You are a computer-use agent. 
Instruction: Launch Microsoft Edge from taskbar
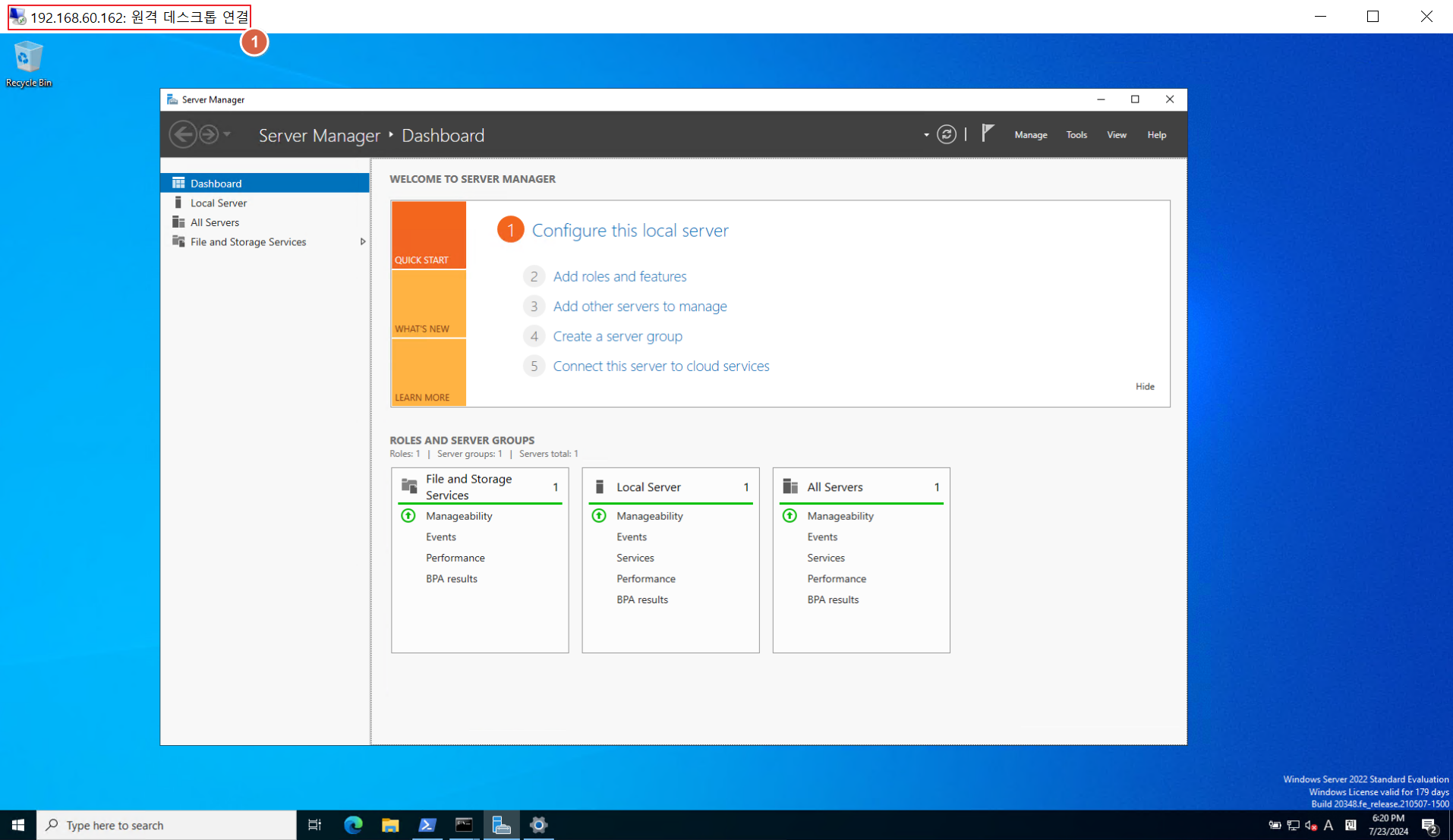point(353,825)
